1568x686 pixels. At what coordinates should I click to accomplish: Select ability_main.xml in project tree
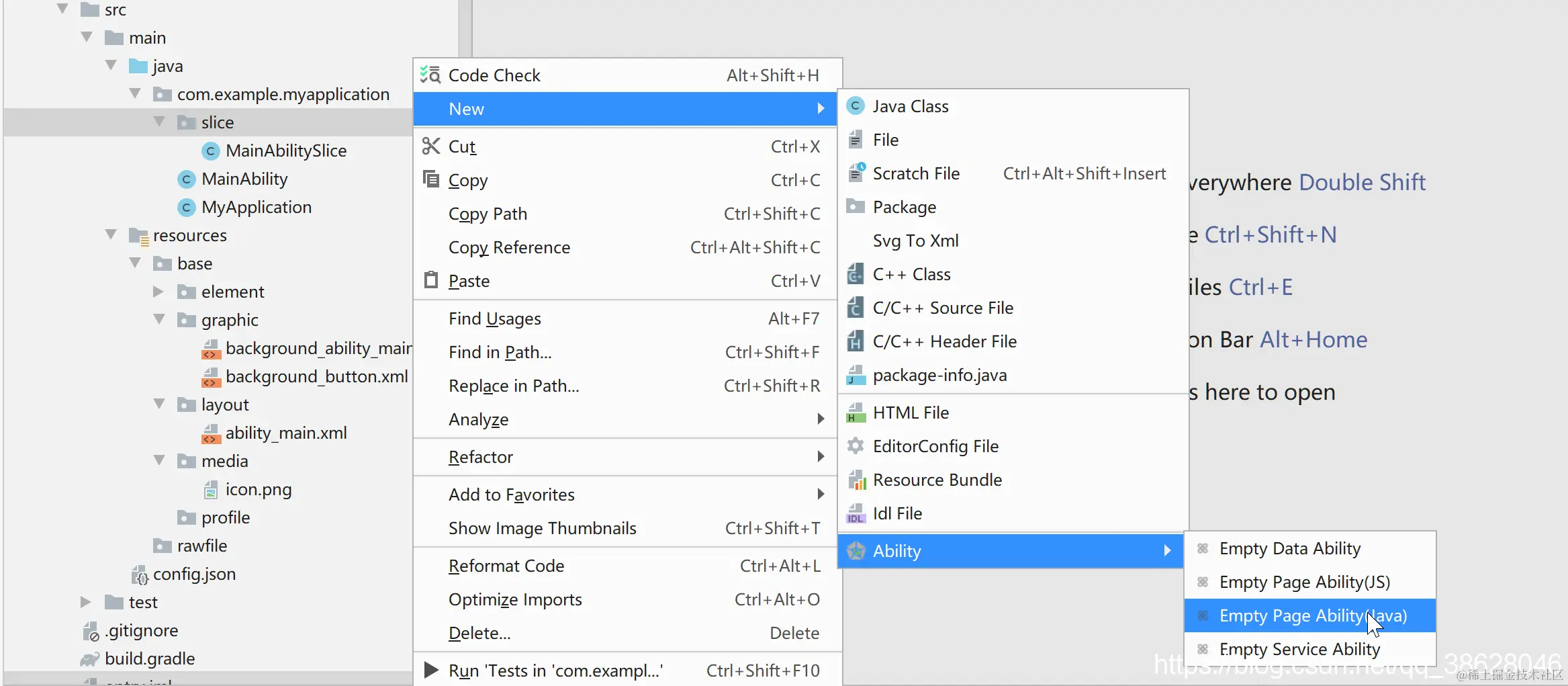click(286, 433)
